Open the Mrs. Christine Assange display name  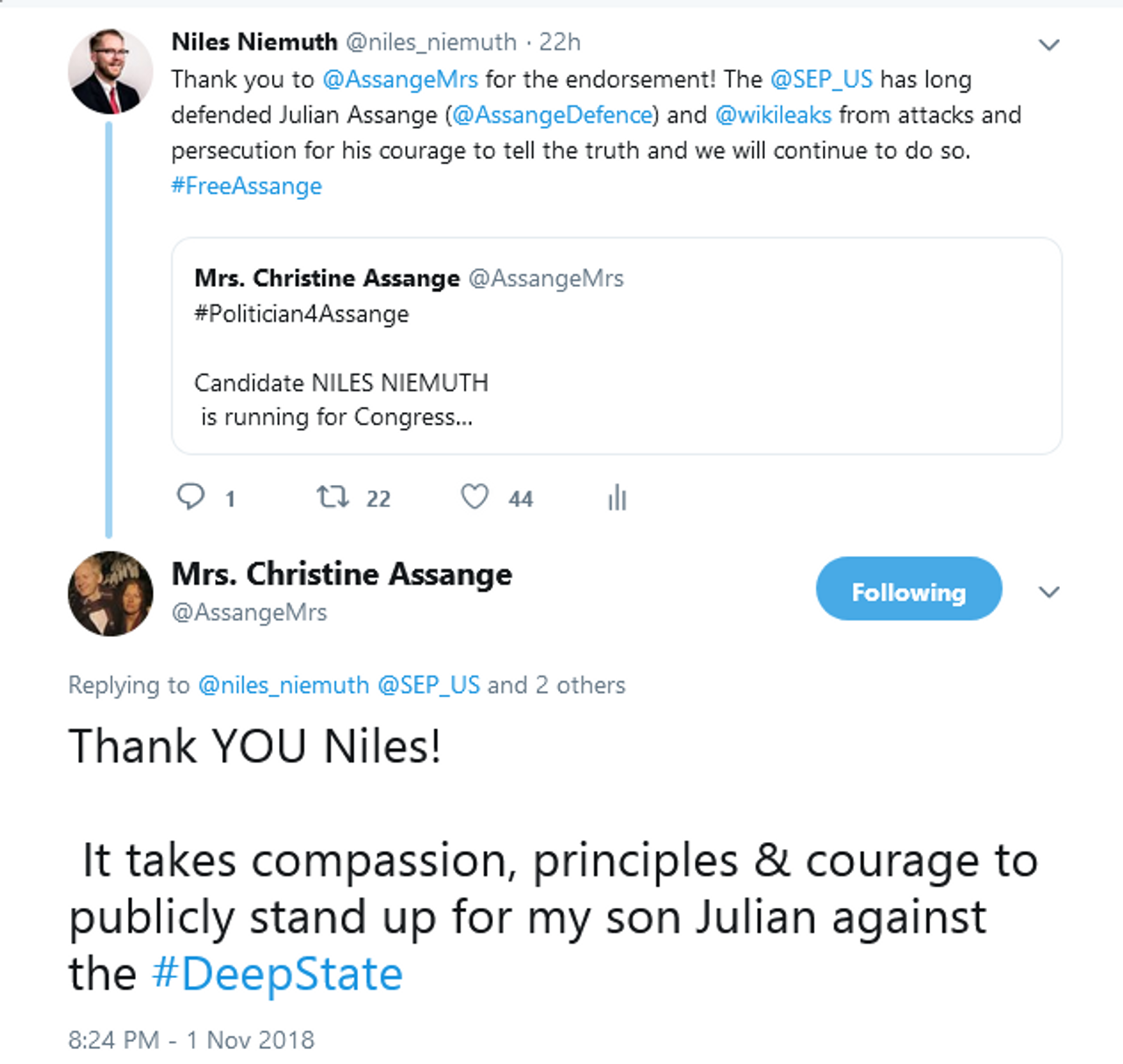(x=341, y=574)
